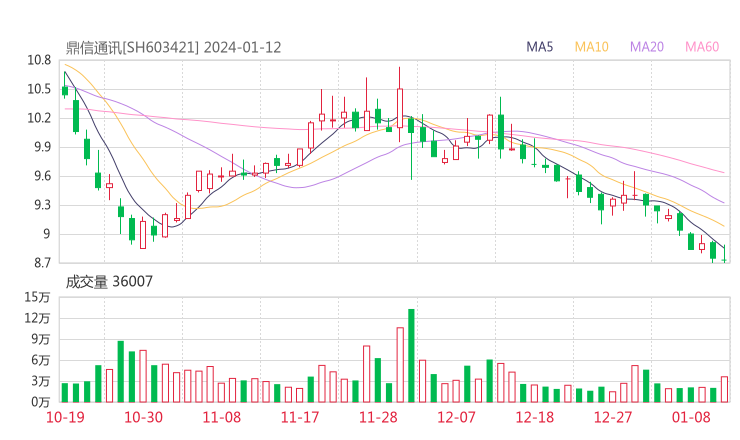This screenshot has height=440, width=740.
Task: Click the 9.3 price axis label
Action: pos(42,205)
